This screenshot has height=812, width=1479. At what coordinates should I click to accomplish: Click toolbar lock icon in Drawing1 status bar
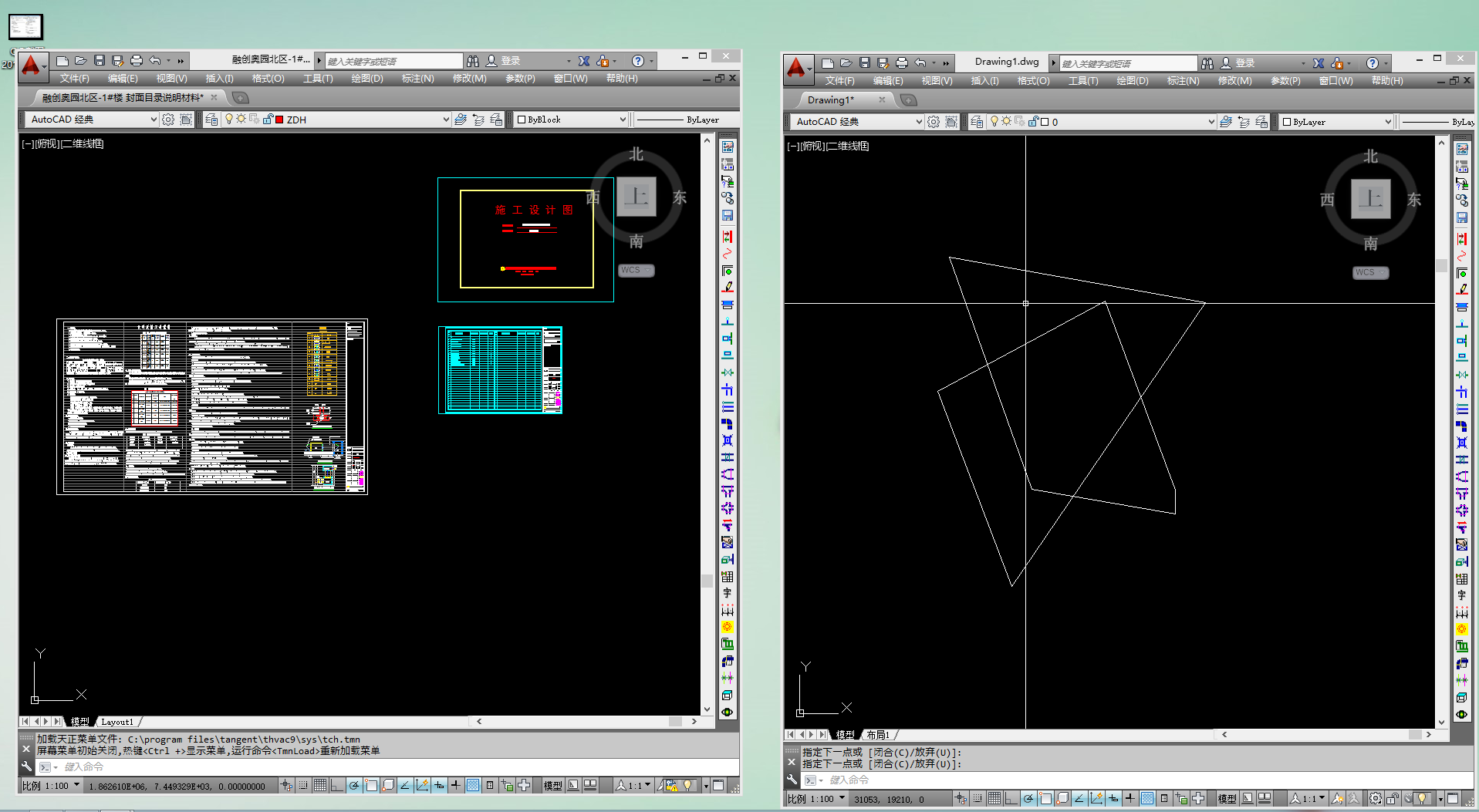click(1393, 799)
